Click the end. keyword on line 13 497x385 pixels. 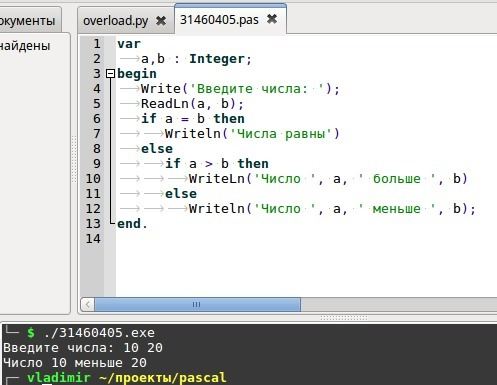pos(132,224)
